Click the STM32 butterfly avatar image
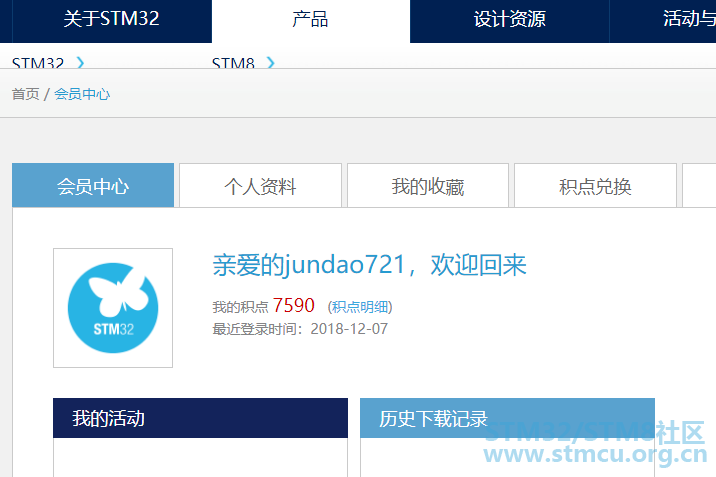The image size is (716, 477). tap(113, 308)
